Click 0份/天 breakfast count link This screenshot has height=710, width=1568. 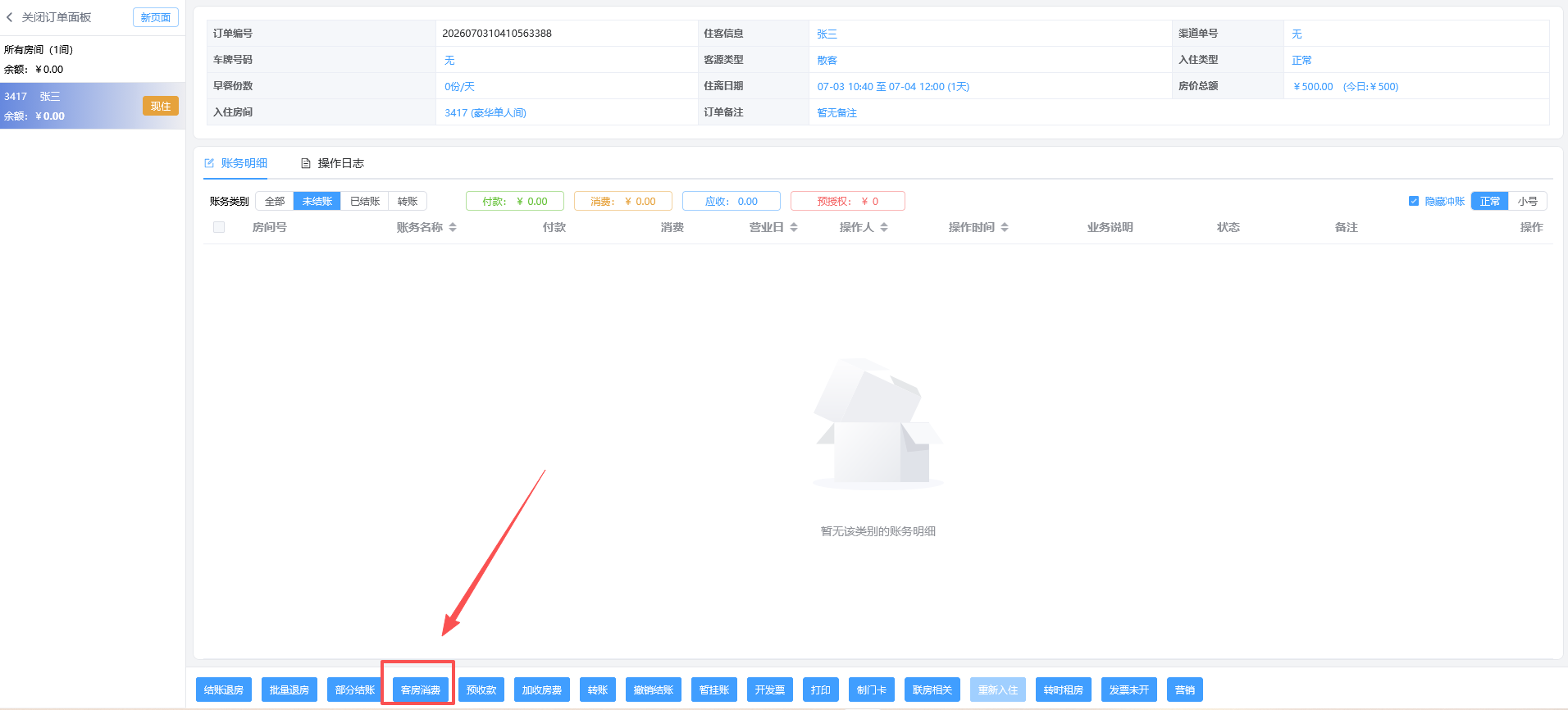(x=459, y=86)
